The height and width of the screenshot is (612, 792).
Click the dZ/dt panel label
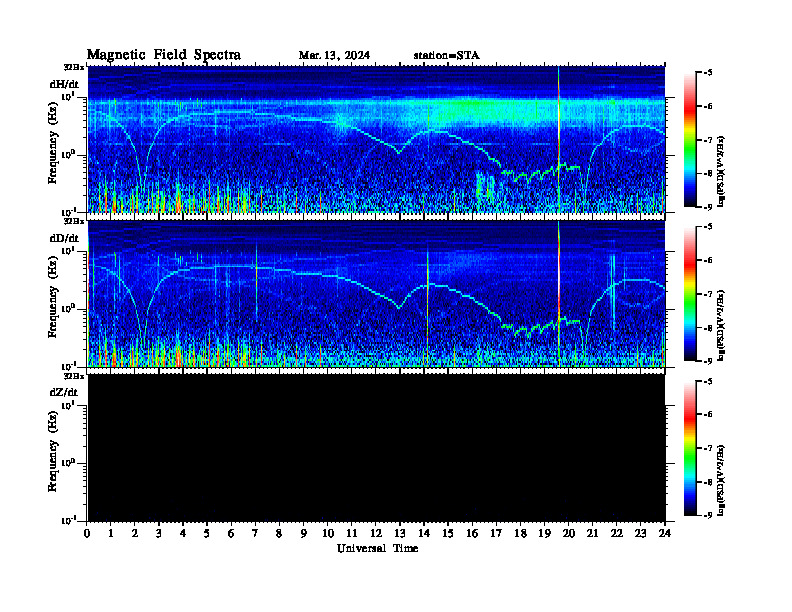pos(64,392)
